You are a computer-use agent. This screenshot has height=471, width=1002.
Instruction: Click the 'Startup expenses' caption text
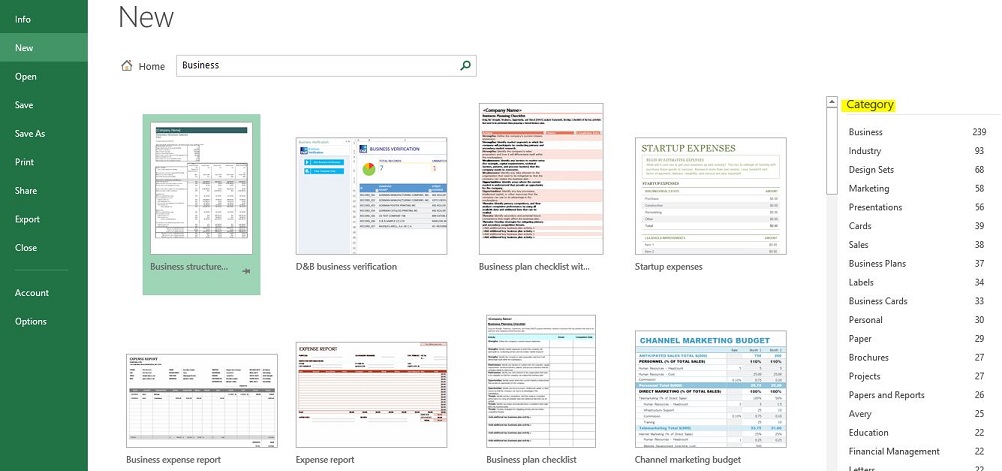pos(668,266)
